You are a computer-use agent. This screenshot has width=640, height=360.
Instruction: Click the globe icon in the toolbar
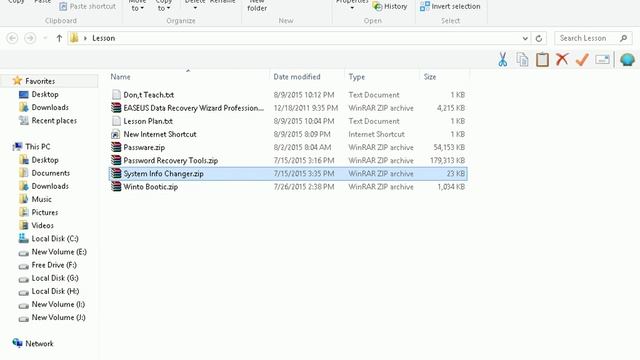pyautogui.click(x=627, y=60)
